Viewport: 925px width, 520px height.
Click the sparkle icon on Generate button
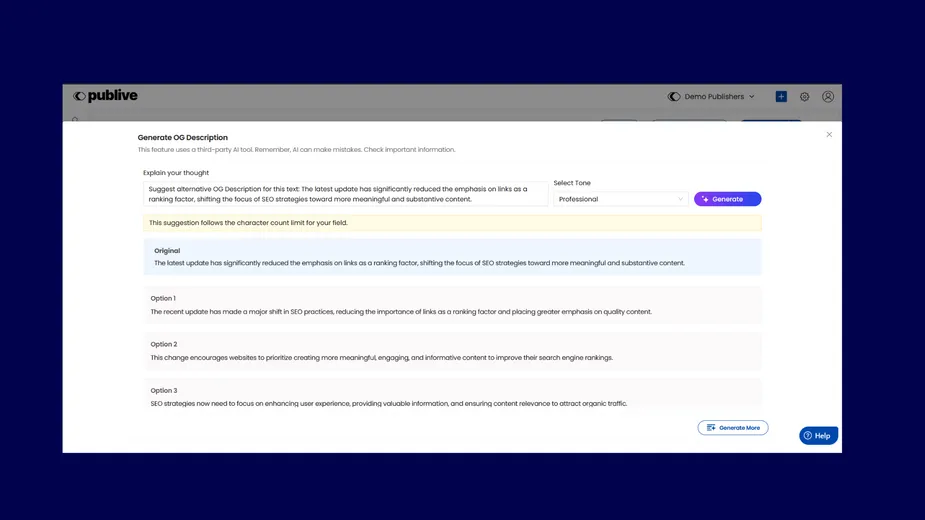[705, 199]
